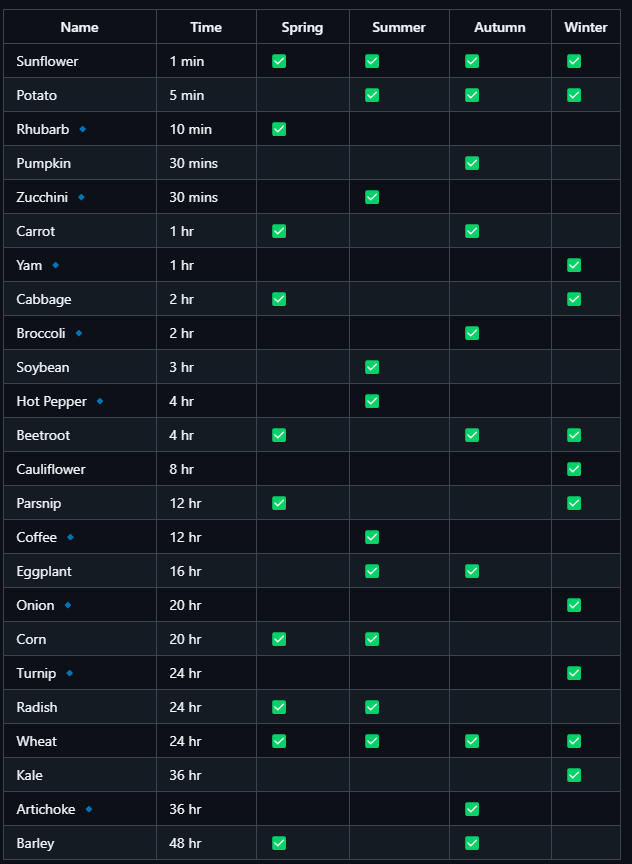Select the blue diamond marker next to Yam
This screenshot has height=864, width=632.
[x=56, y=265]
